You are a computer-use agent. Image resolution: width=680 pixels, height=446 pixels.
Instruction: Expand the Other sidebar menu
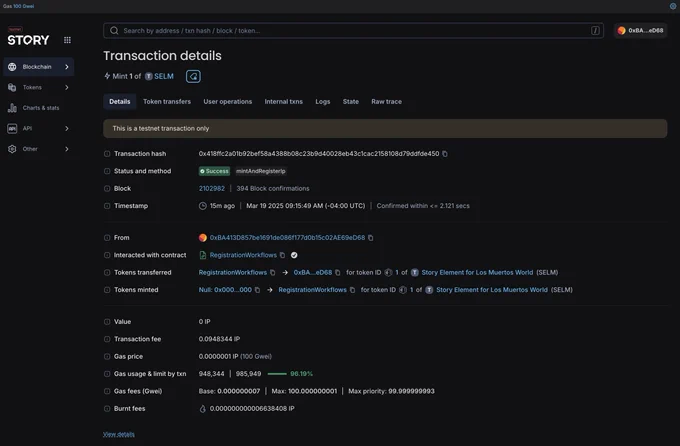(x=39, y=149)
